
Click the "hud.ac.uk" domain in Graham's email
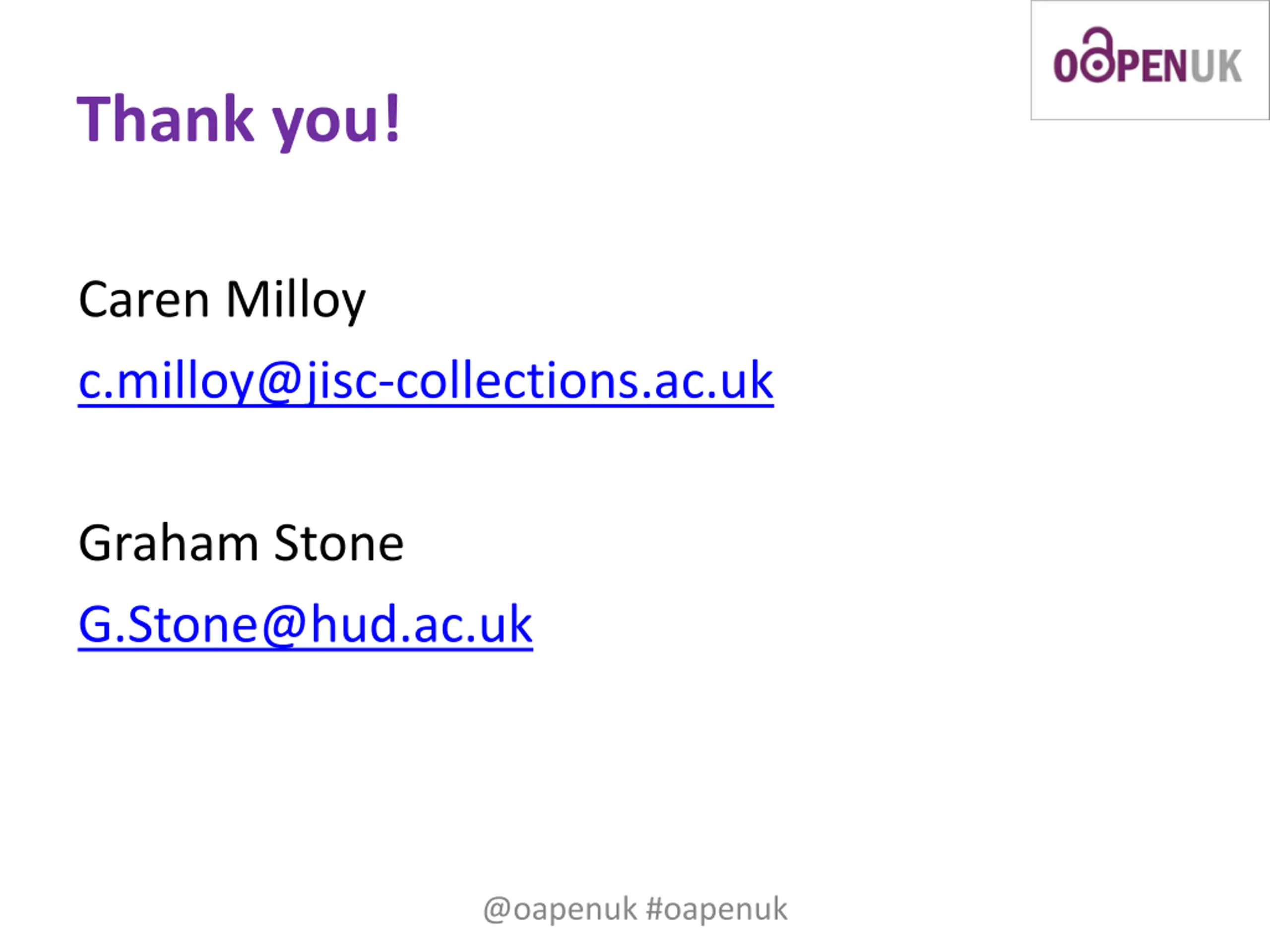pyautogui.click(x=421, y=625)
